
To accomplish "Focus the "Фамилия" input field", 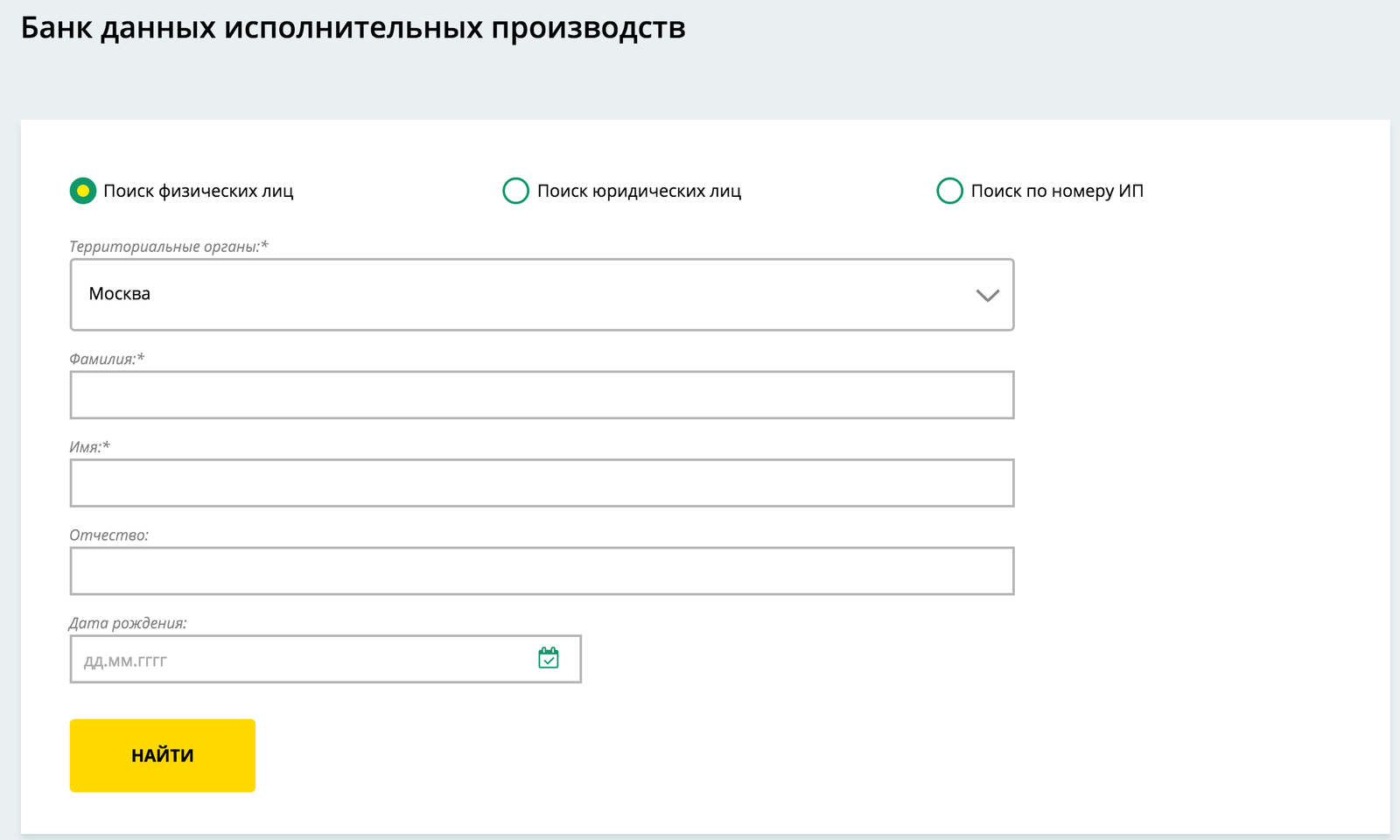I will pos(542,395).
